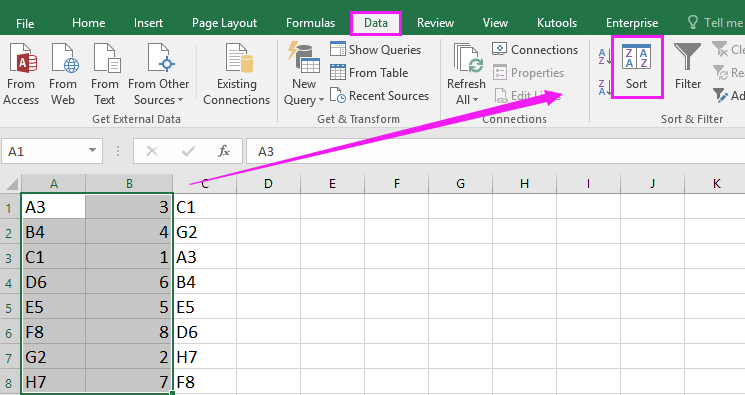
Task: Click the Connections button
Action: pyautogui.click(x=535, y=49)
